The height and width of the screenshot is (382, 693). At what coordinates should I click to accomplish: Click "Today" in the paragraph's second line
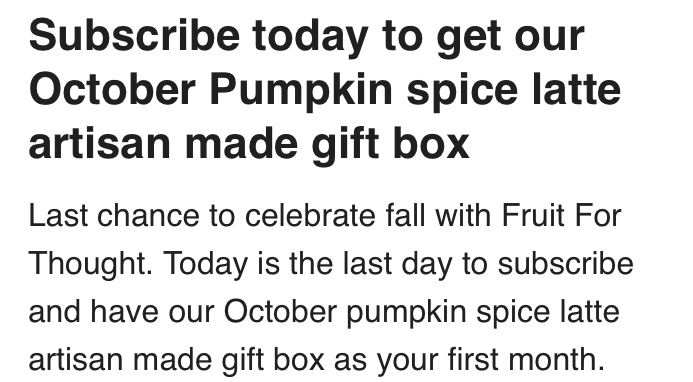click(x=206, y=265)
